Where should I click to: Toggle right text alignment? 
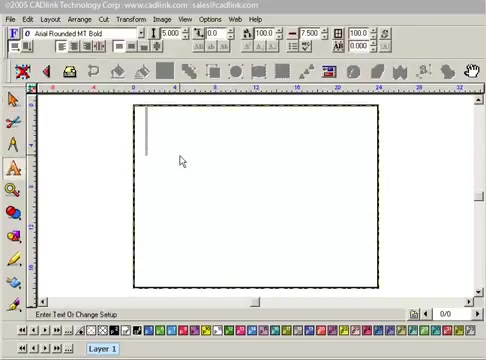[x=87, y=46]
